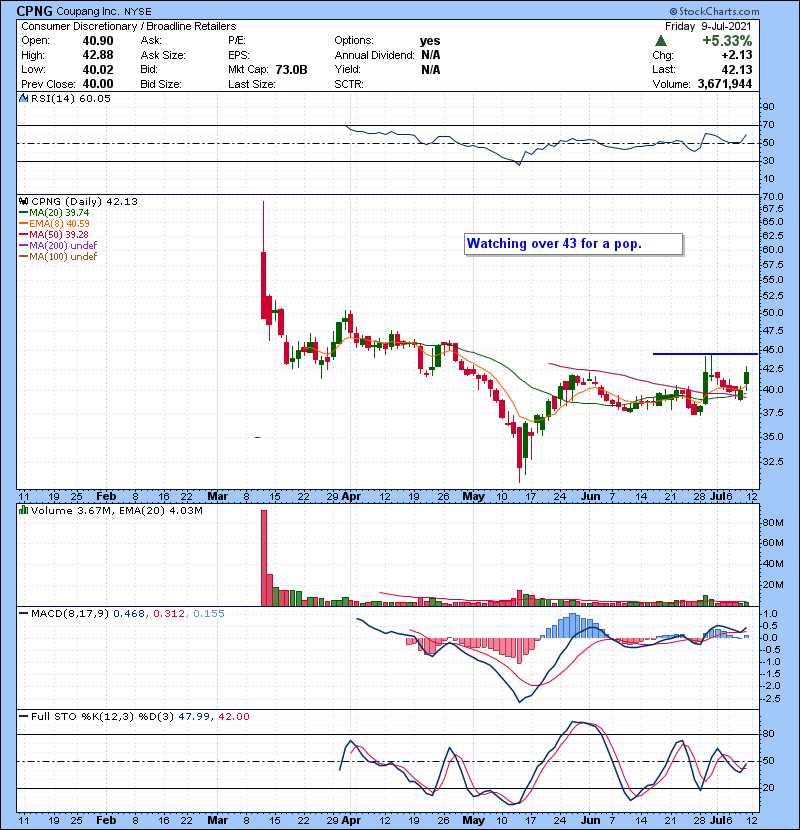
Task: Click the MACD(8,17,9) indicator label
Action: tap(70, 614)
